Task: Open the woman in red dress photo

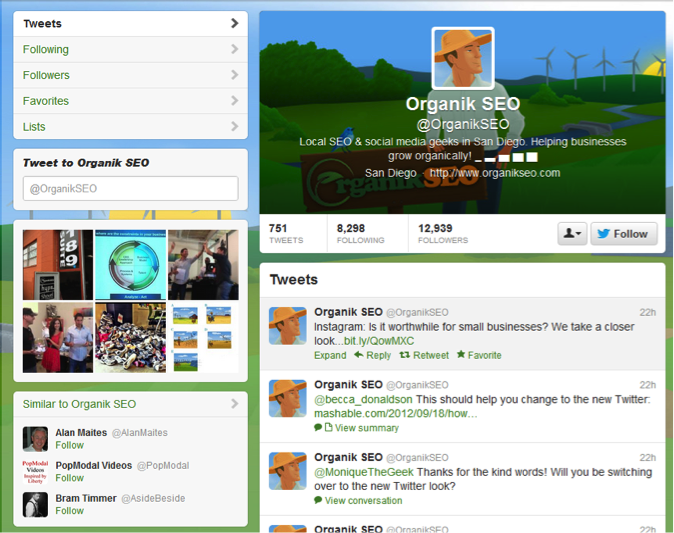Action: pyautogui.click(x=58, y=337)
